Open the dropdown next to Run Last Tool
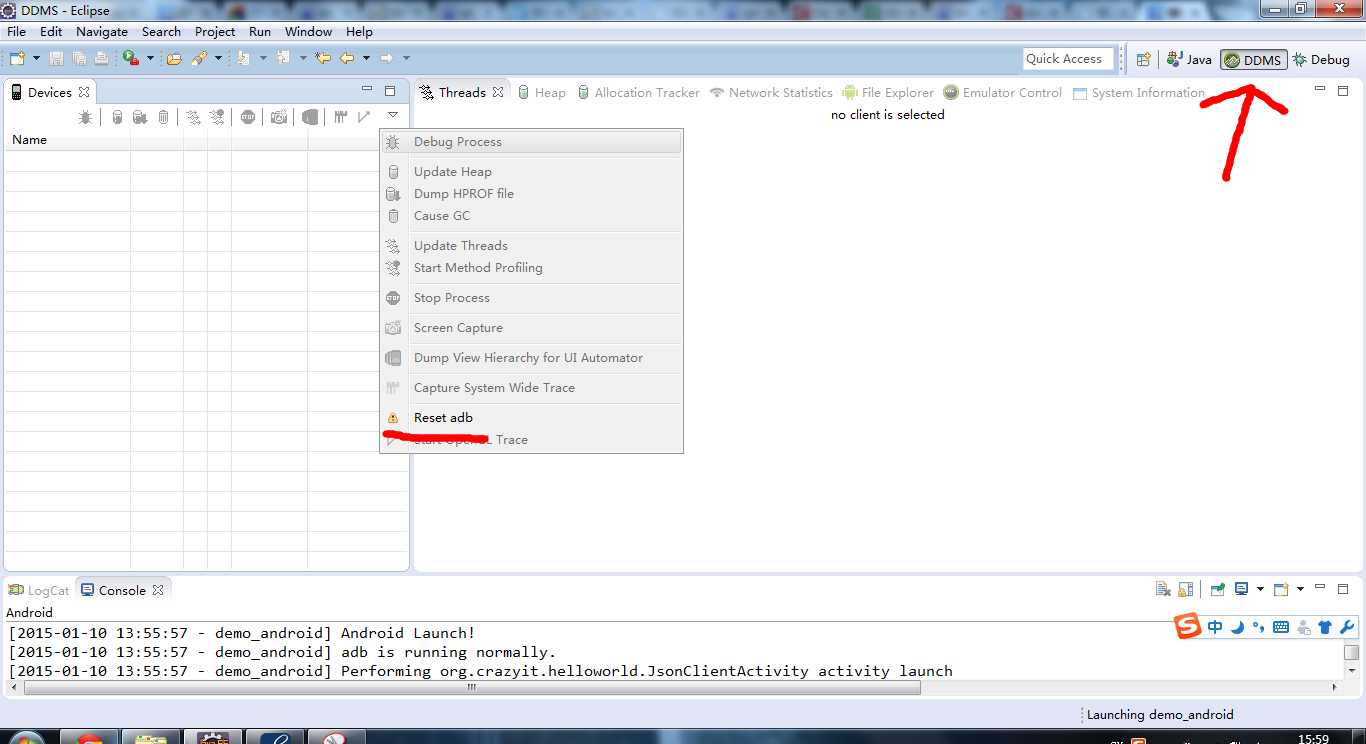Image resolution: width=1366 pixels, height=744 pixels. point(150,58)
